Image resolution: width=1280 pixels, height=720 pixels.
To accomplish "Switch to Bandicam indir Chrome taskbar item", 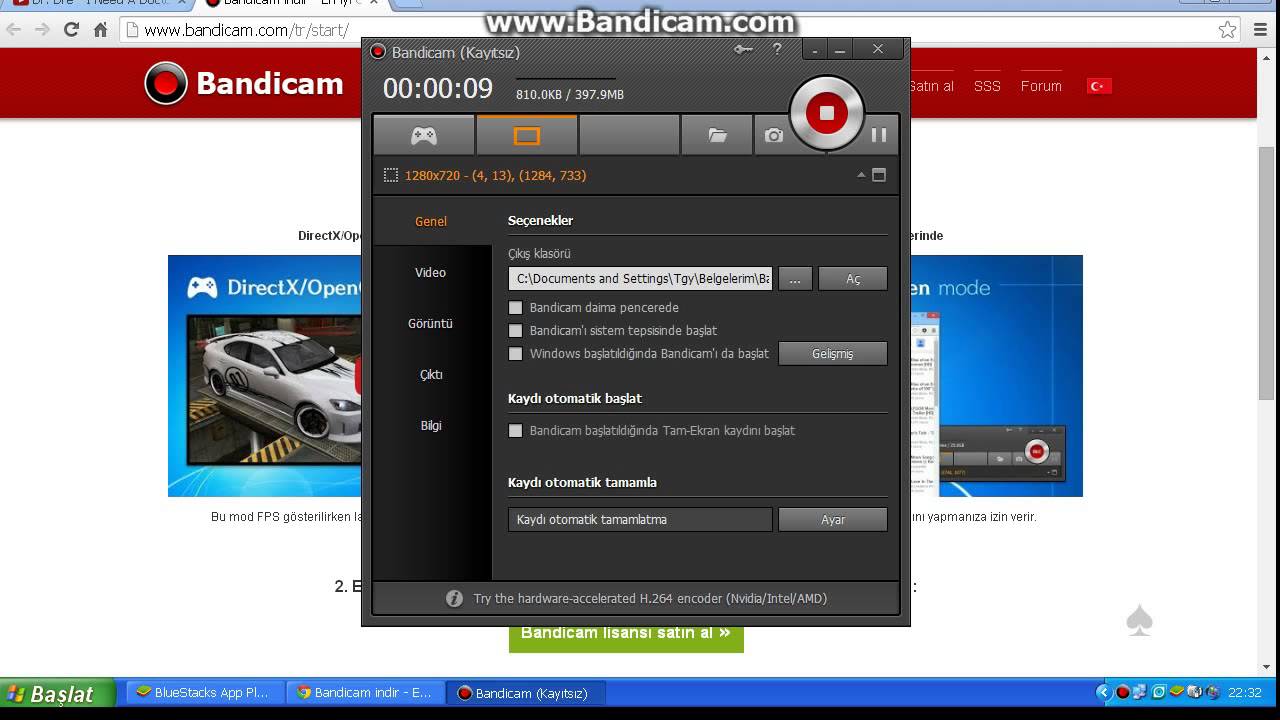I will pos(365,693).
